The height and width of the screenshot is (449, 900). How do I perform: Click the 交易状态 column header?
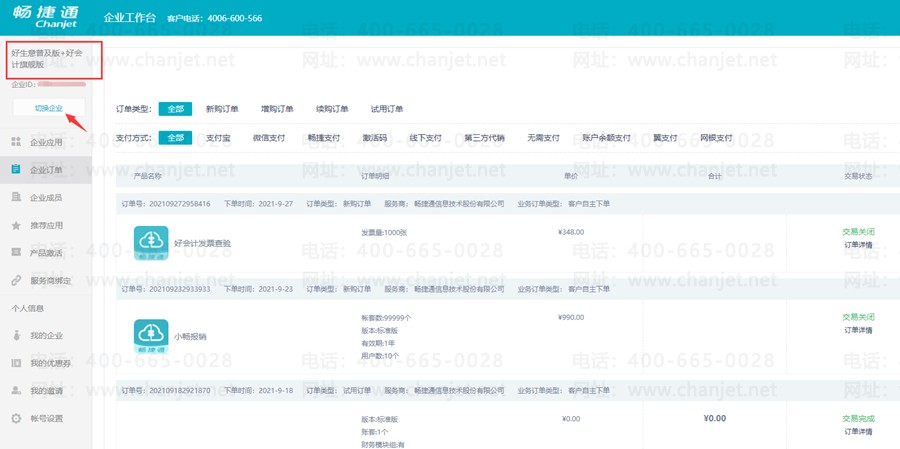[x=858, y=176]
